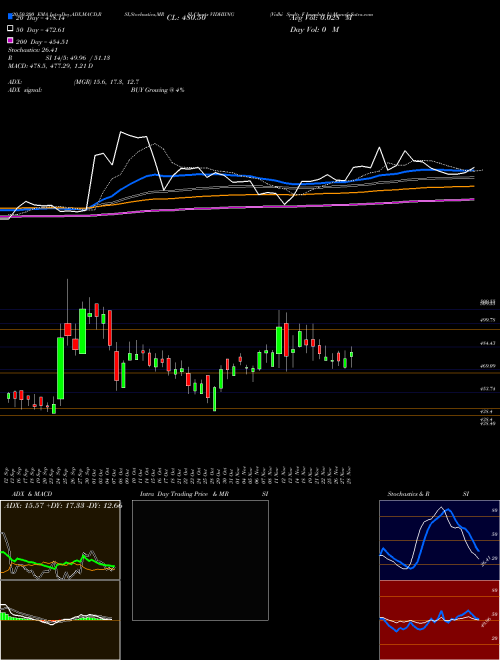Click the 'BUY Growing @ 4%' ADX signal text
Viewport: 500px width, 660px height.
click(x=157, y=90)
